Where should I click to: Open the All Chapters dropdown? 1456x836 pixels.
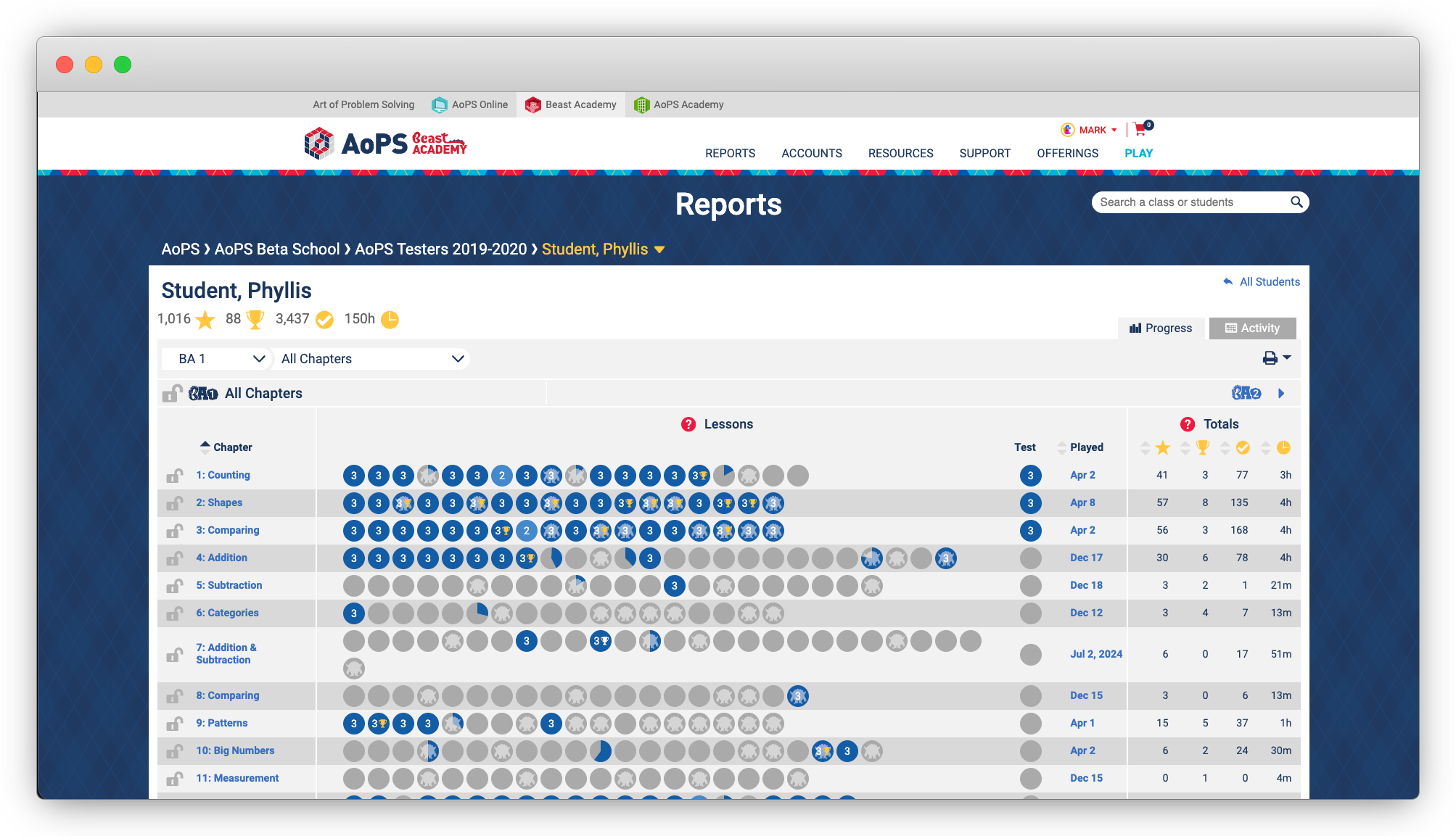click(372, 358)
